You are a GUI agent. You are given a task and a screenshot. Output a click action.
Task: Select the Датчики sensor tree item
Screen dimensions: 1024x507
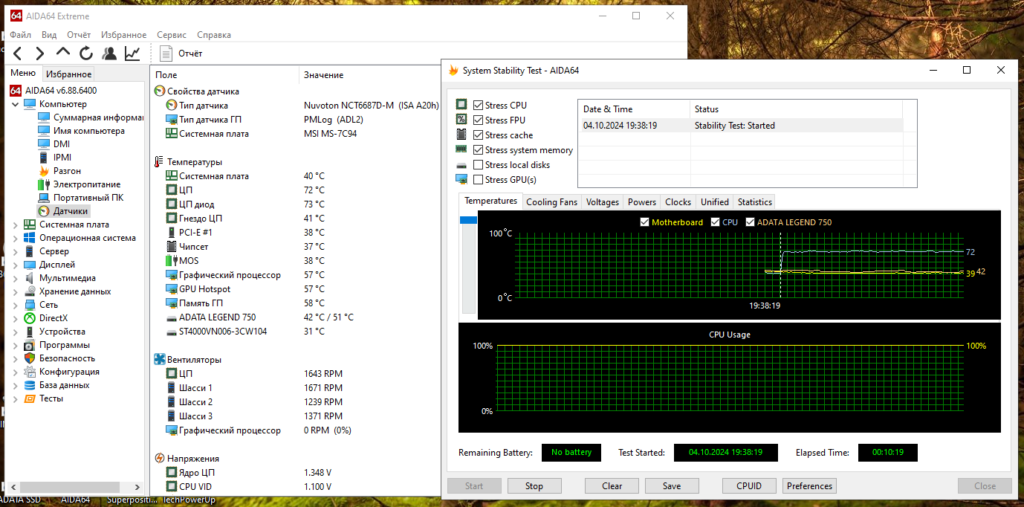tap(71, 211)
